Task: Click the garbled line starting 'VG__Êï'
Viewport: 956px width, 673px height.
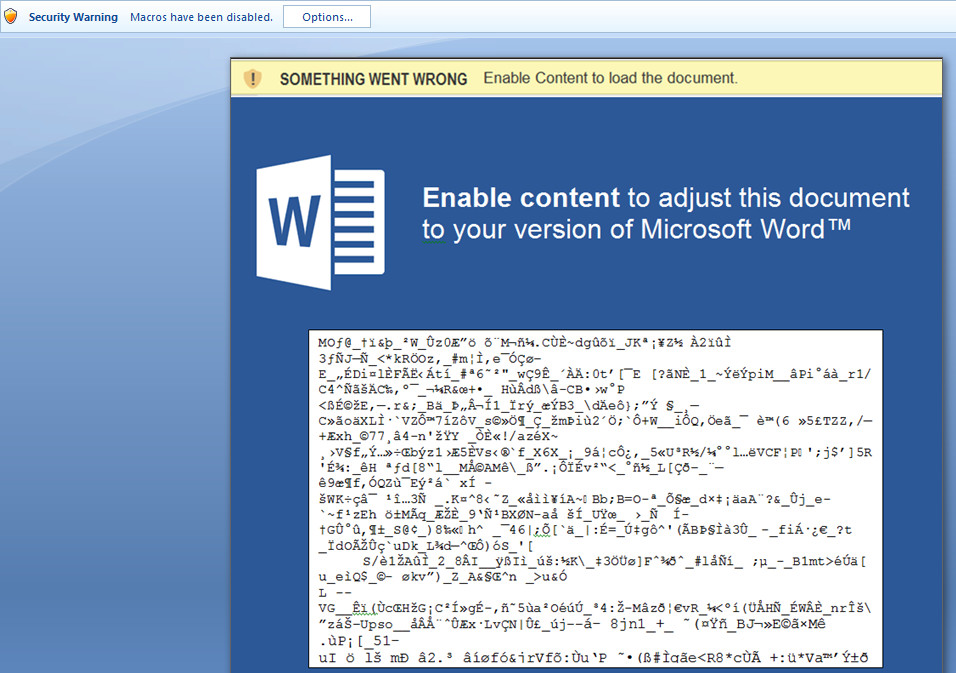Action: (595, 608)
